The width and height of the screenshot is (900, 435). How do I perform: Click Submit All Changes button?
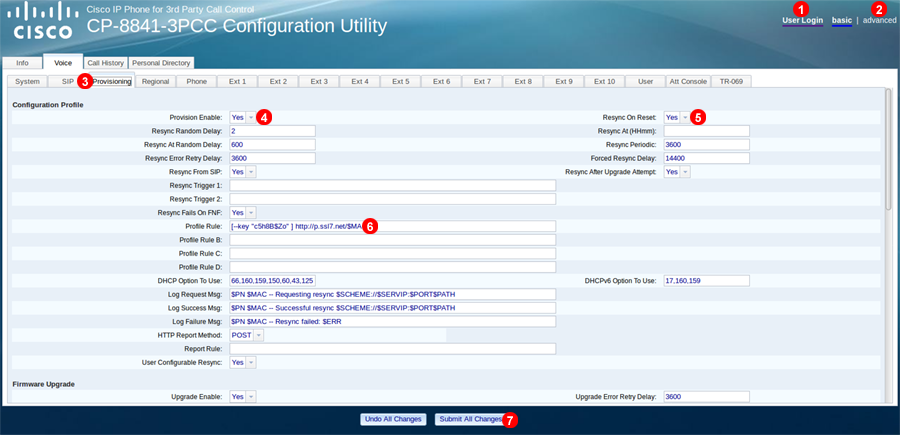pyautogui.click(x=471, y=420)
